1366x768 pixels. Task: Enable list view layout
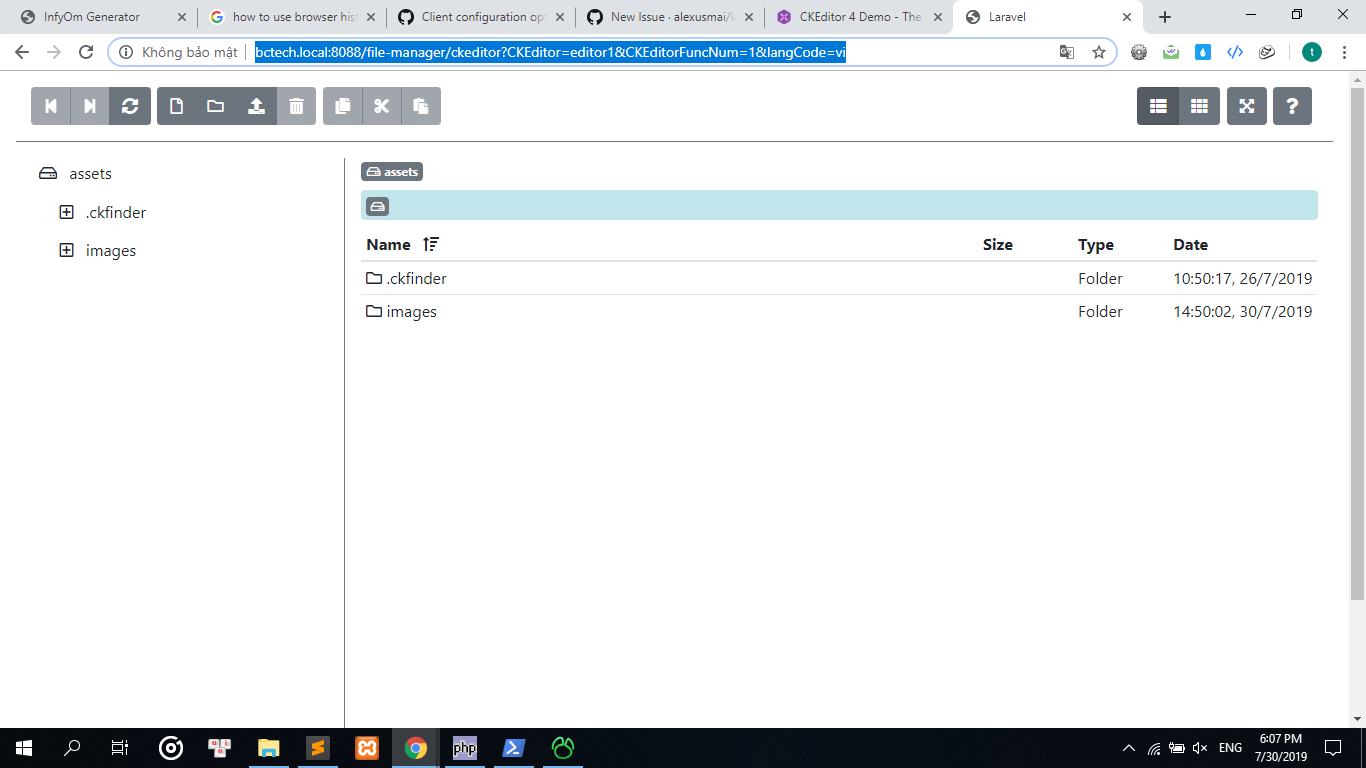(1158, 105)
